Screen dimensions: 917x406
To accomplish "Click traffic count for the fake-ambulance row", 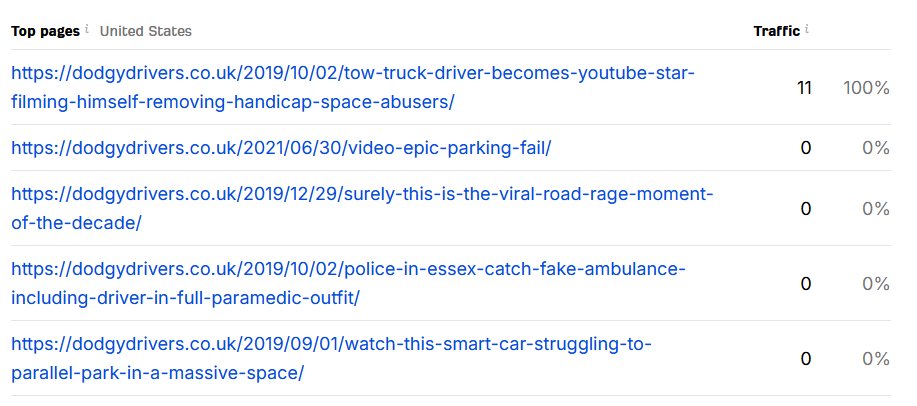I will click(x=806, y=284).
